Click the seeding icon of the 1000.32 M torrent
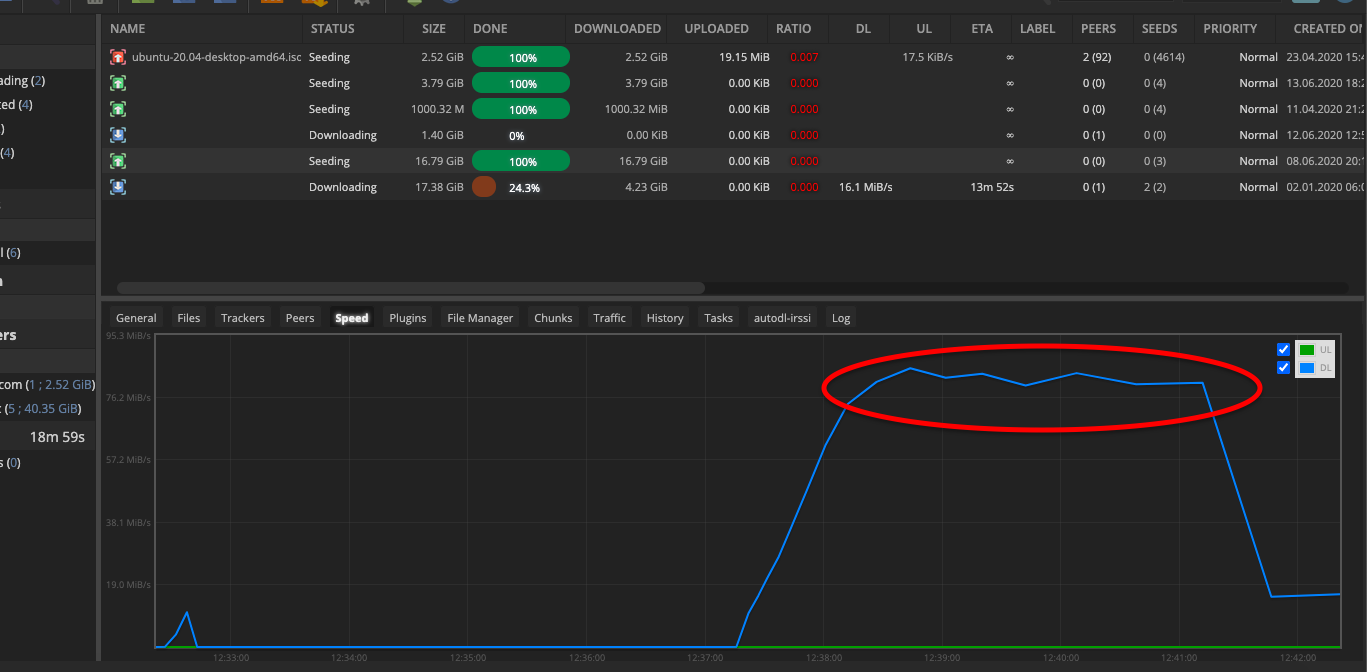1367x672 pixels. [x=118, y=109]
